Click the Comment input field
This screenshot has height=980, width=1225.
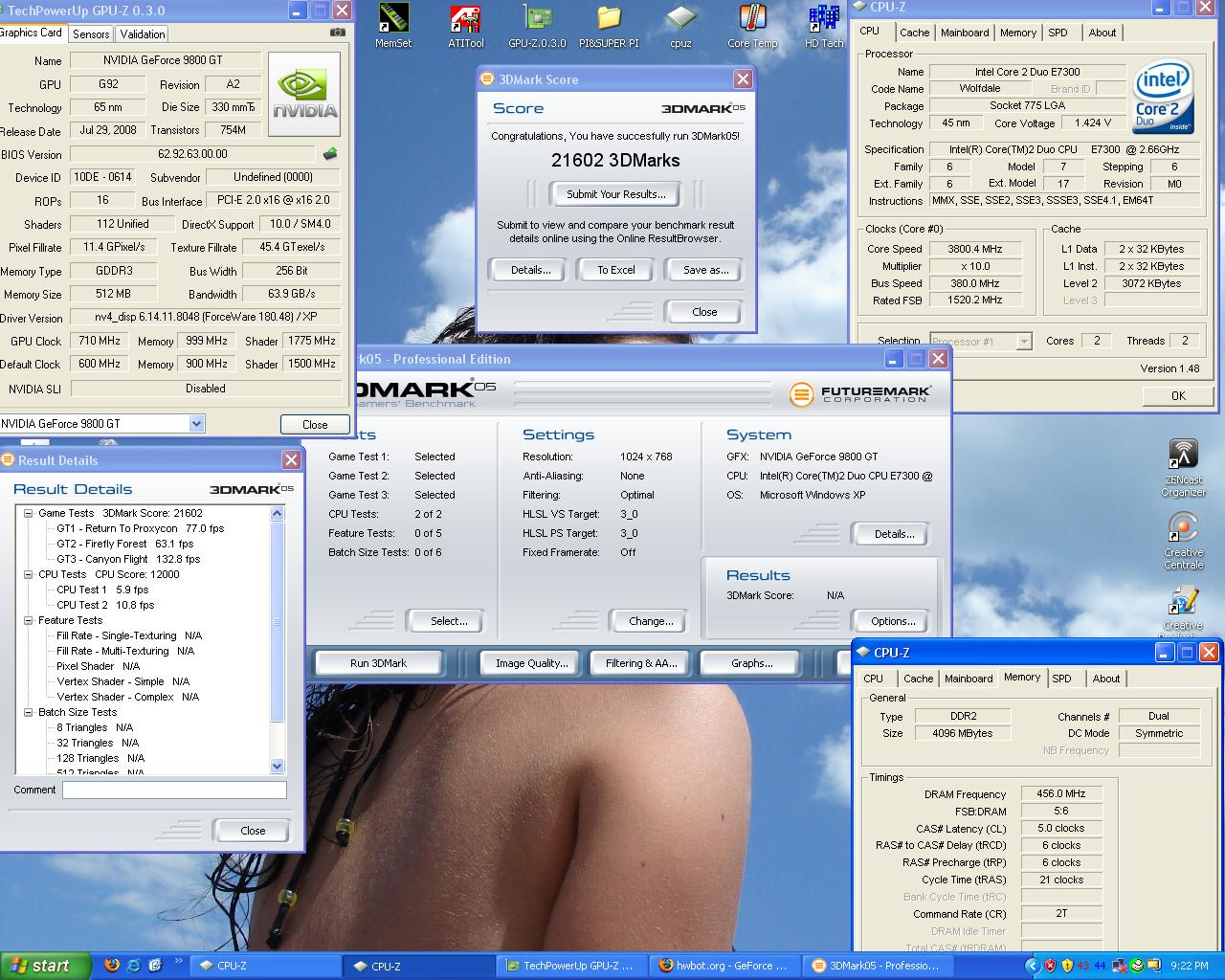[x=174, y=790]
